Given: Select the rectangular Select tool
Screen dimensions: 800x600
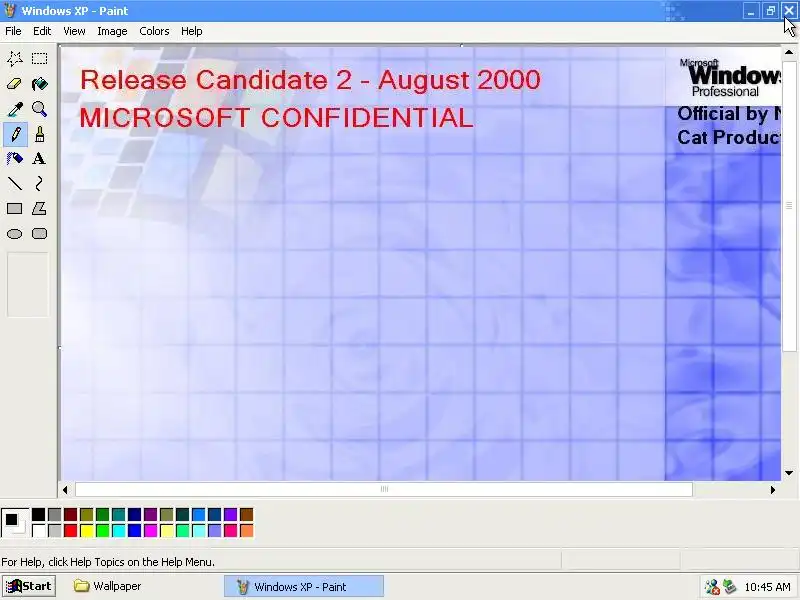Looking at the screenshot, I should tap(39, 59).
